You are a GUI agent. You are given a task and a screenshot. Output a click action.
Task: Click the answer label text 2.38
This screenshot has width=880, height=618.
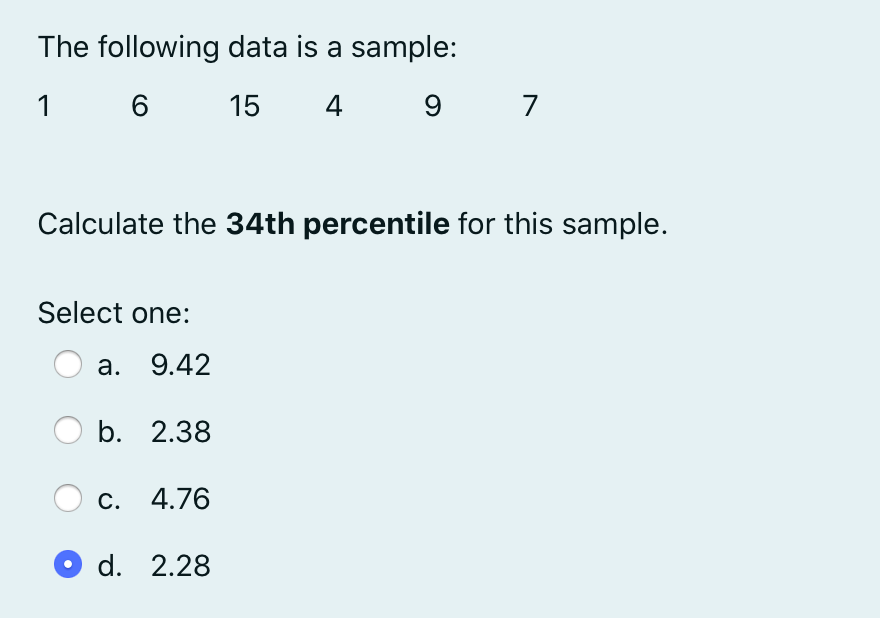coord(181,432)
